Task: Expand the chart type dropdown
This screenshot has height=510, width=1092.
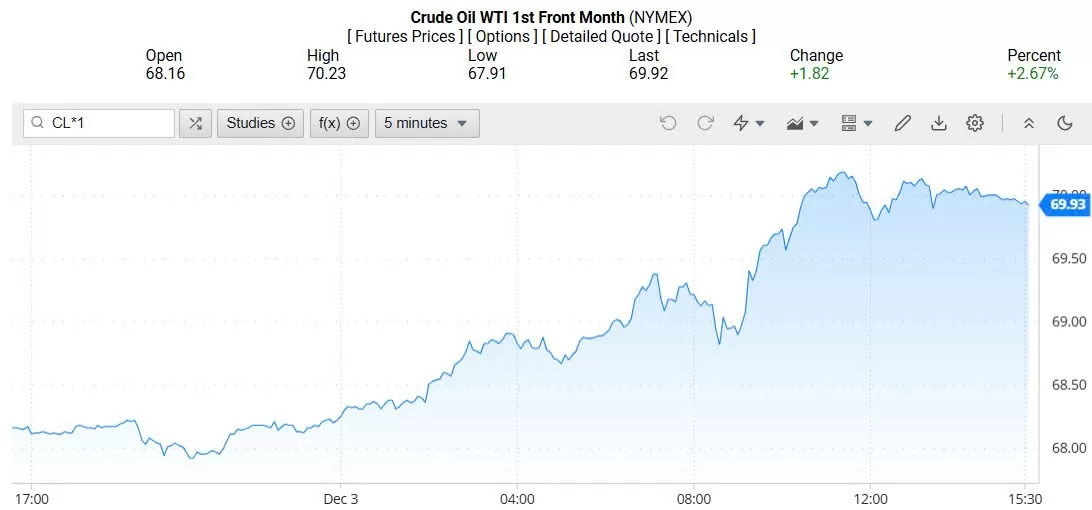Action: pyautogui.click(x=803, y=123)
